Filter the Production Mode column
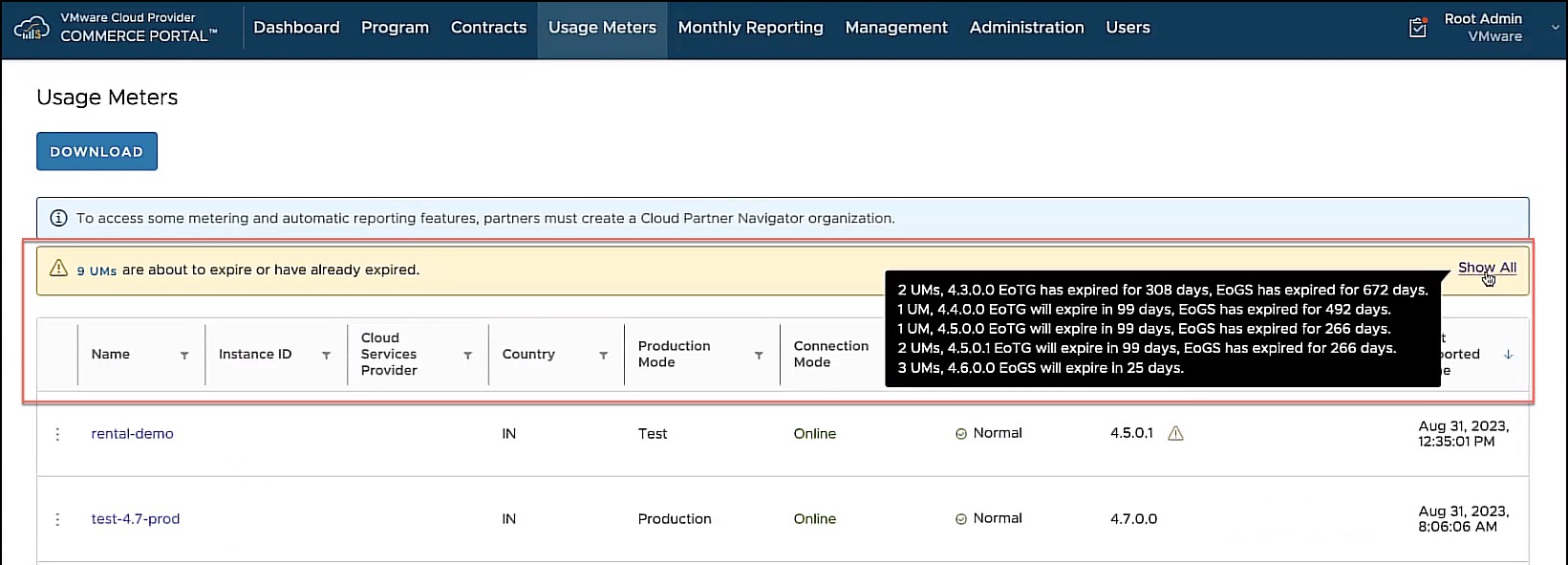This screenshot has width=1568, height=565. (x=759, y=355)
